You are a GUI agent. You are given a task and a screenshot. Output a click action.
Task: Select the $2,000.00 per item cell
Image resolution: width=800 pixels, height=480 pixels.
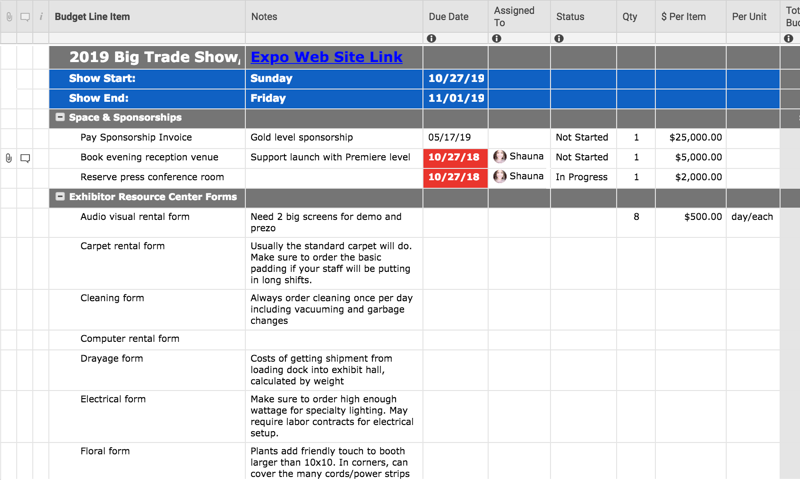(x=691, y=178)
